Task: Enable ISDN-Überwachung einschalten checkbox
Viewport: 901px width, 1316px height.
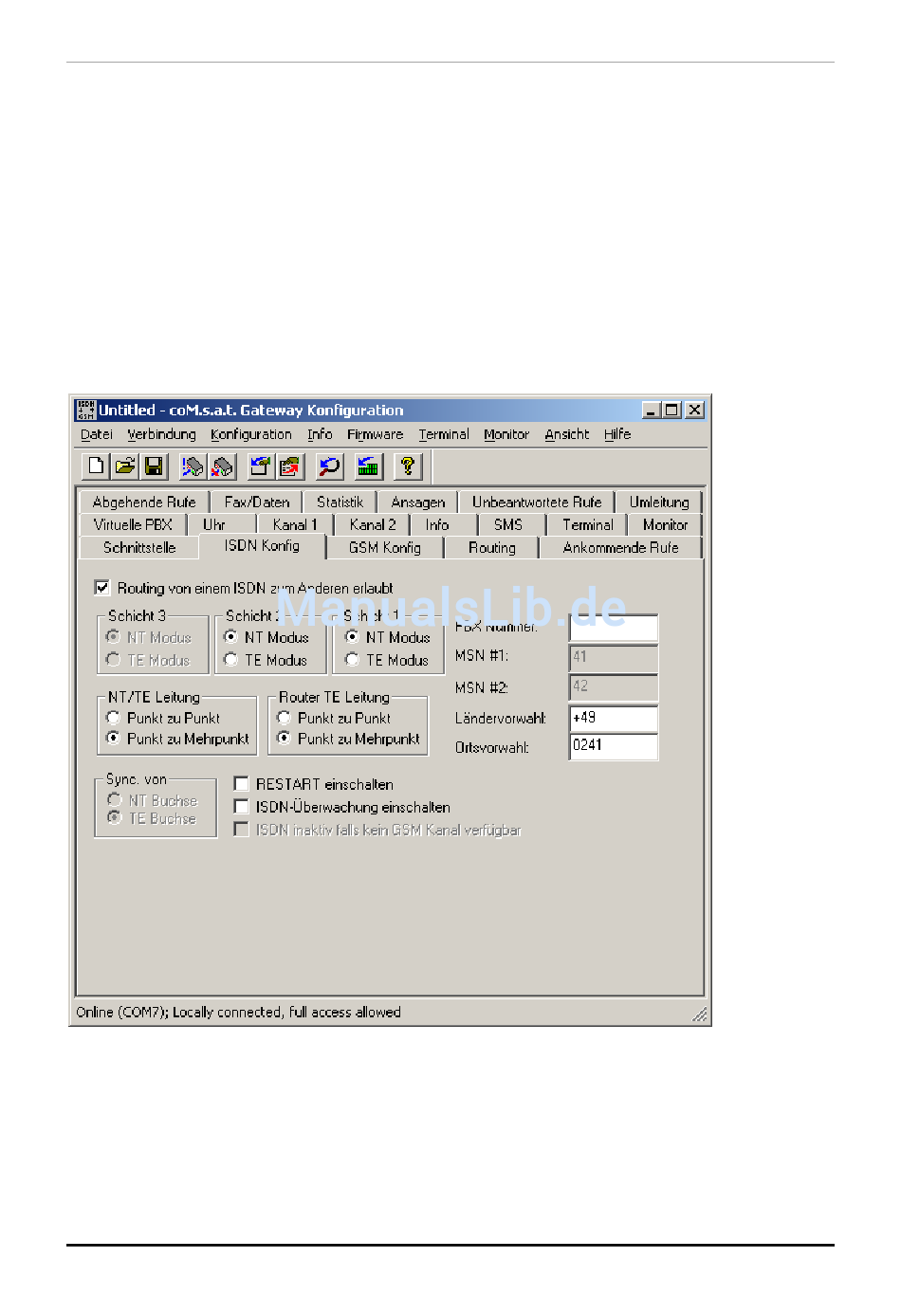Action: 242,807
